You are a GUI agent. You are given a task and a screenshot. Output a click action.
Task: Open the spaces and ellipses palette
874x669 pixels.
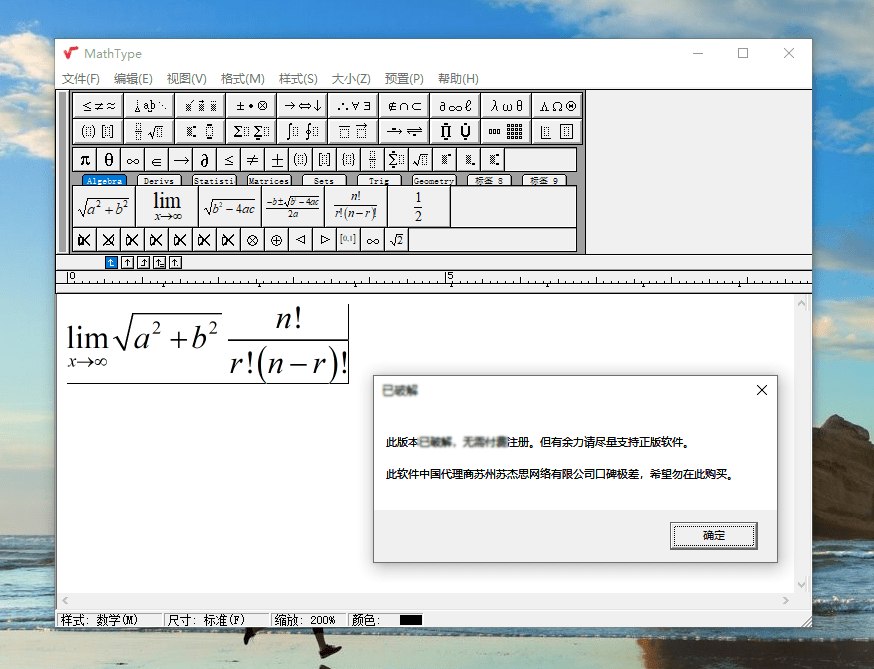tap(149, 105)
